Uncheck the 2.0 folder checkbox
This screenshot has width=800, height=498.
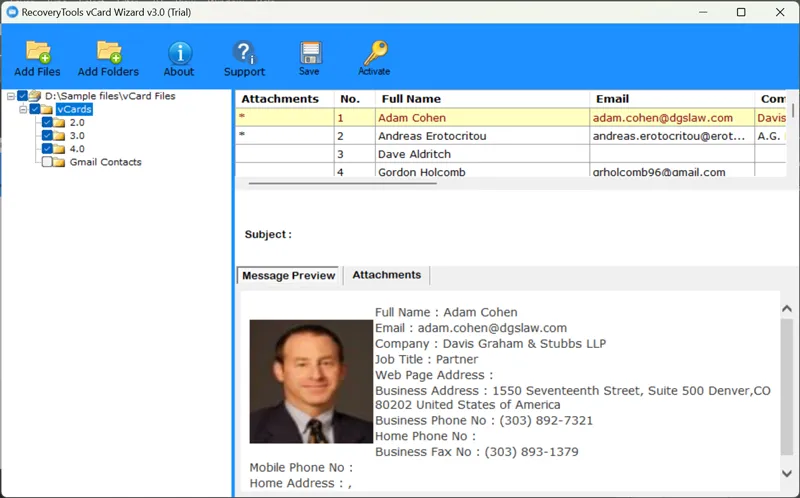coord(47,122)
